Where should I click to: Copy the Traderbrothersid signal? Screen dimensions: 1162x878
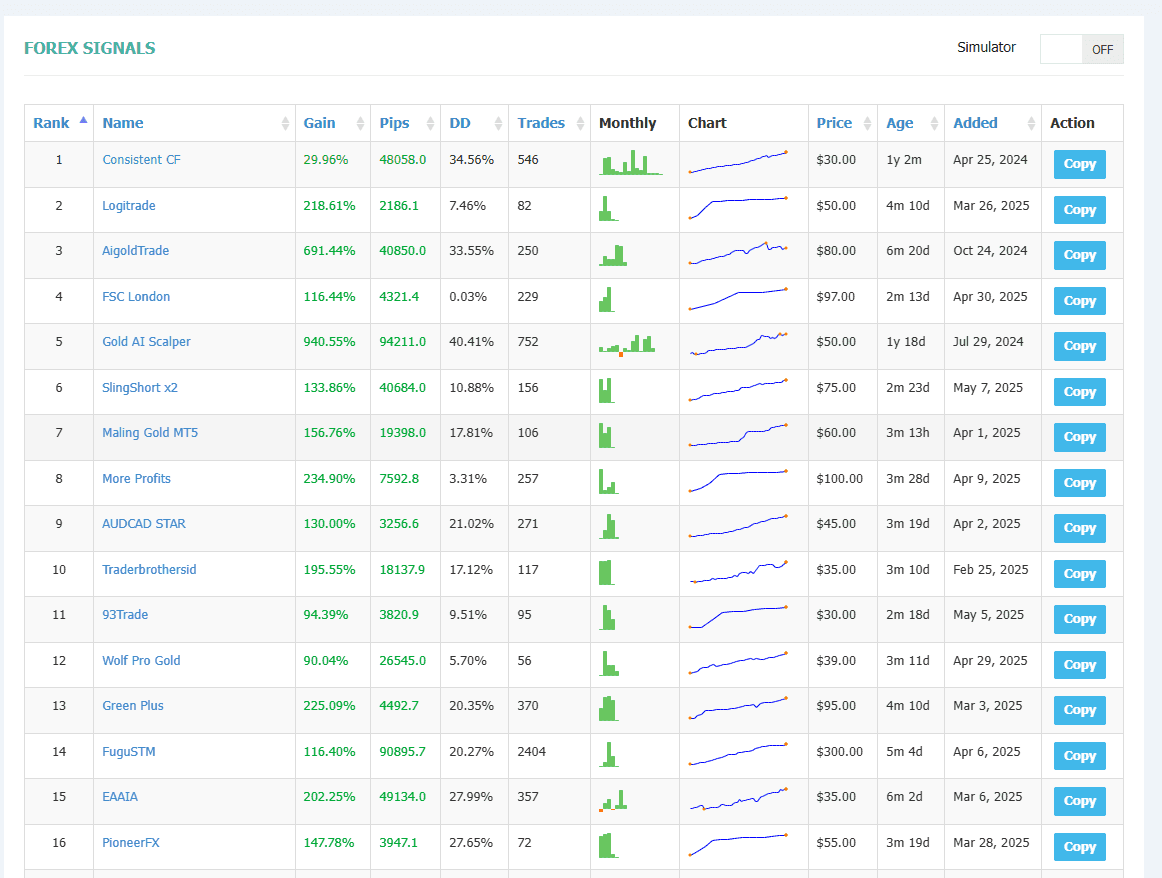click(1080, 574)
